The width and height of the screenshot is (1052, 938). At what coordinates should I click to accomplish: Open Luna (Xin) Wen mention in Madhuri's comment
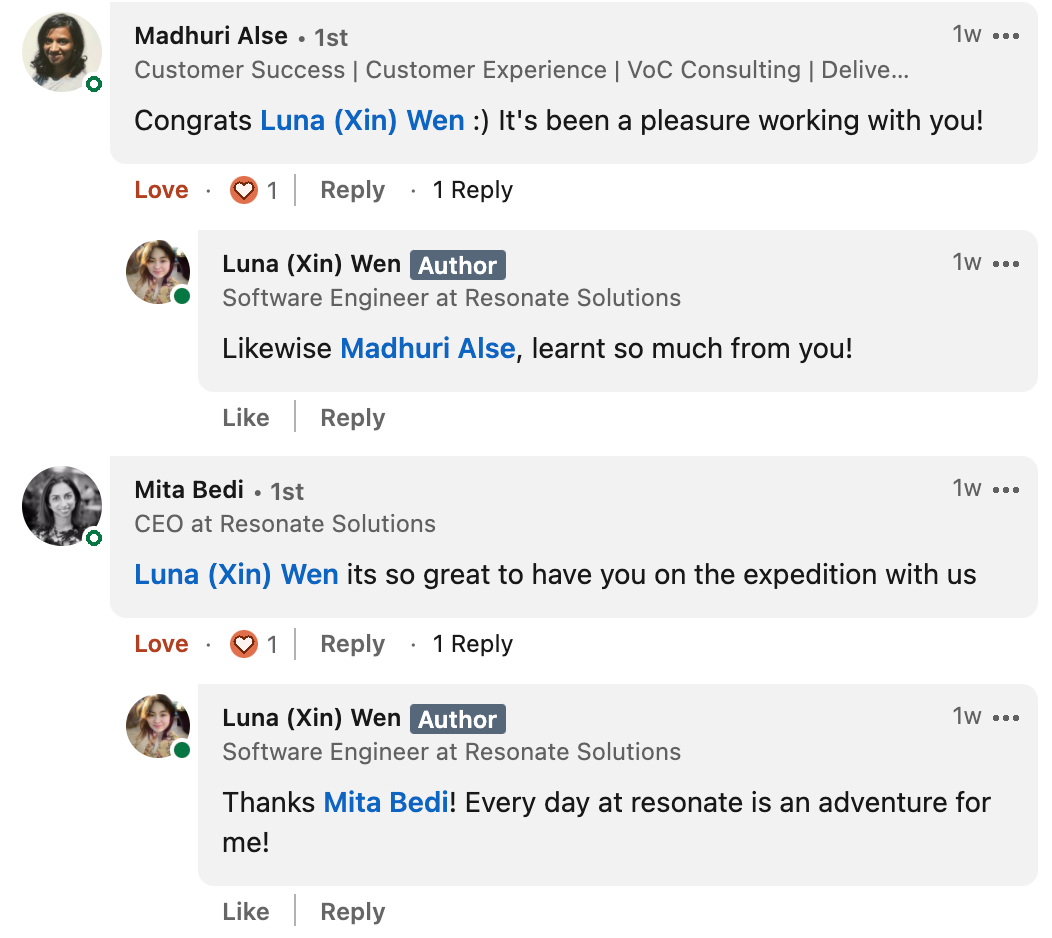tap(362, 121)
